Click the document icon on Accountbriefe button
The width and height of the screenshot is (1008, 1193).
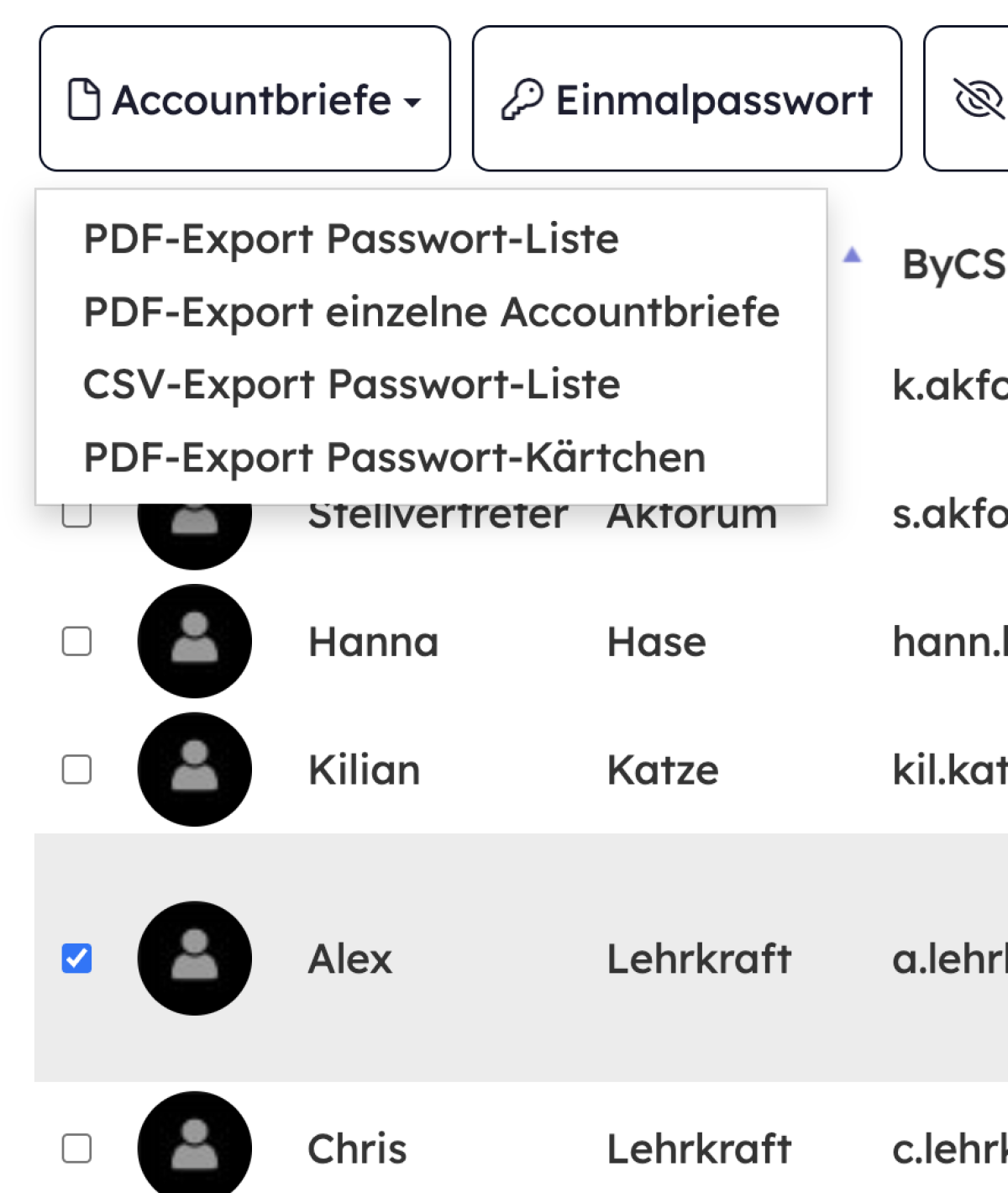84,99
